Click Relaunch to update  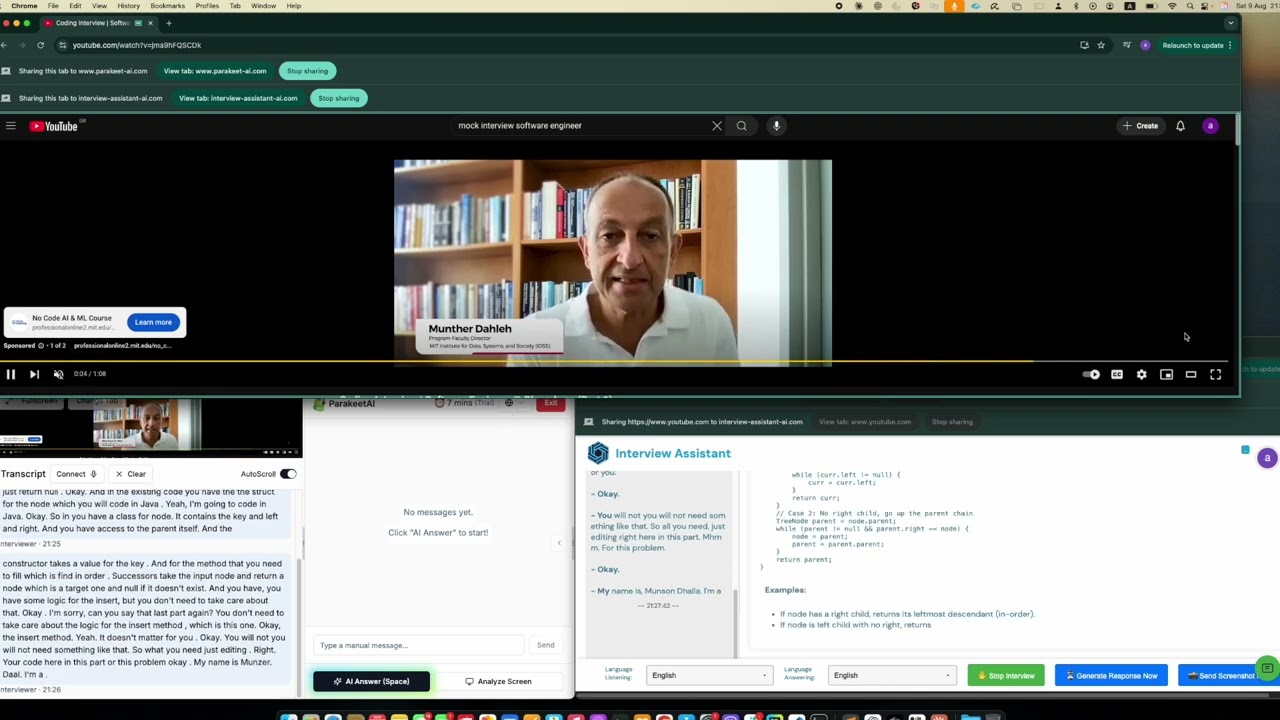point(1192,45)
